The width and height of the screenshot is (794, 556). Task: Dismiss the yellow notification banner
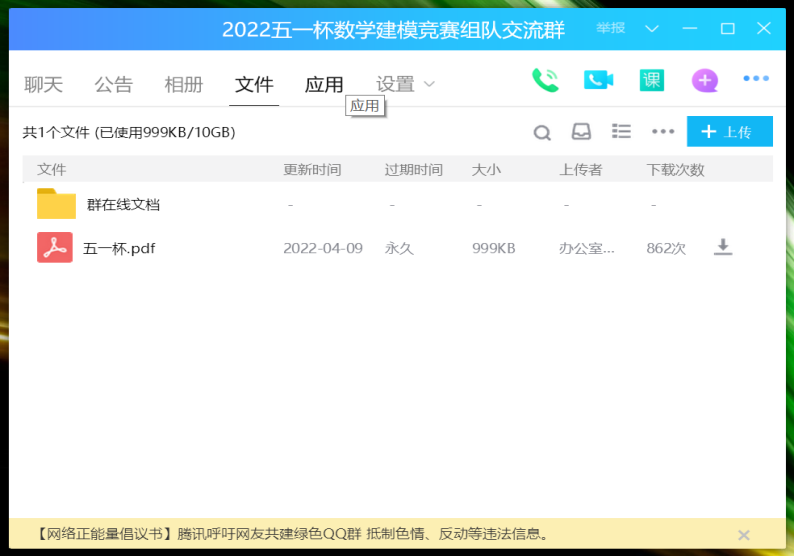743,535
